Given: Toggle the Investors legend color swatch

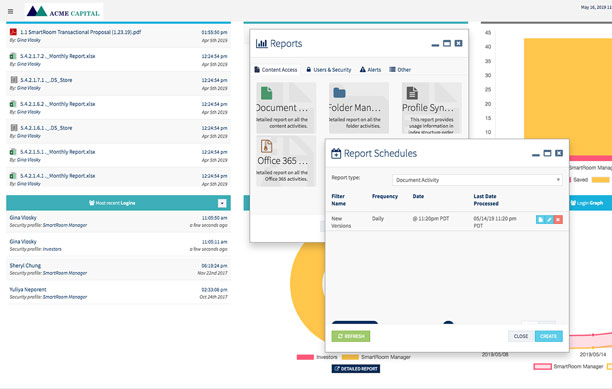Looking at the screenshot, I should pos(305,357).
